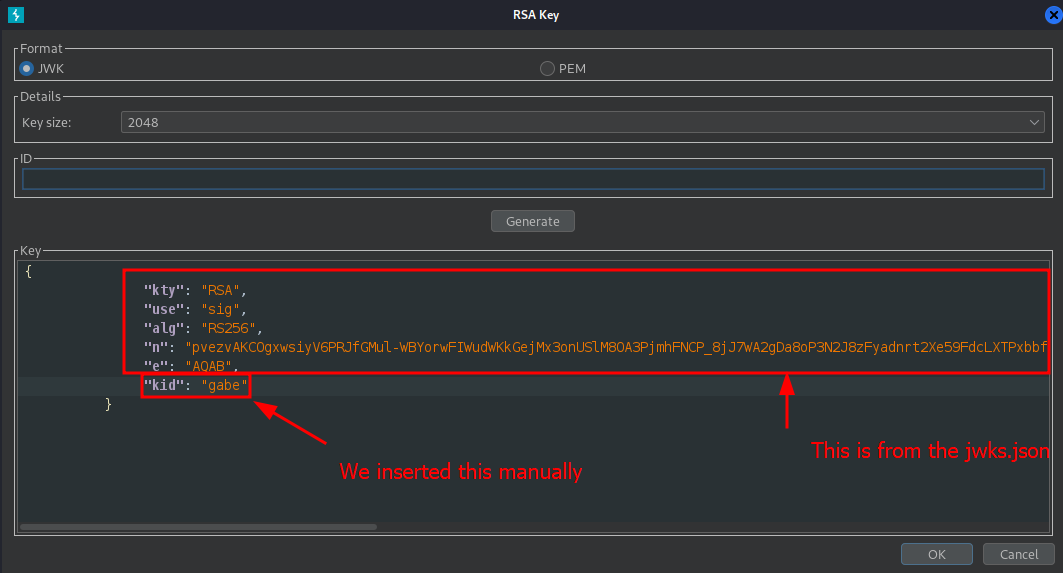
Task: Click the opening brace in the Key editor
Action: point(28,271)
